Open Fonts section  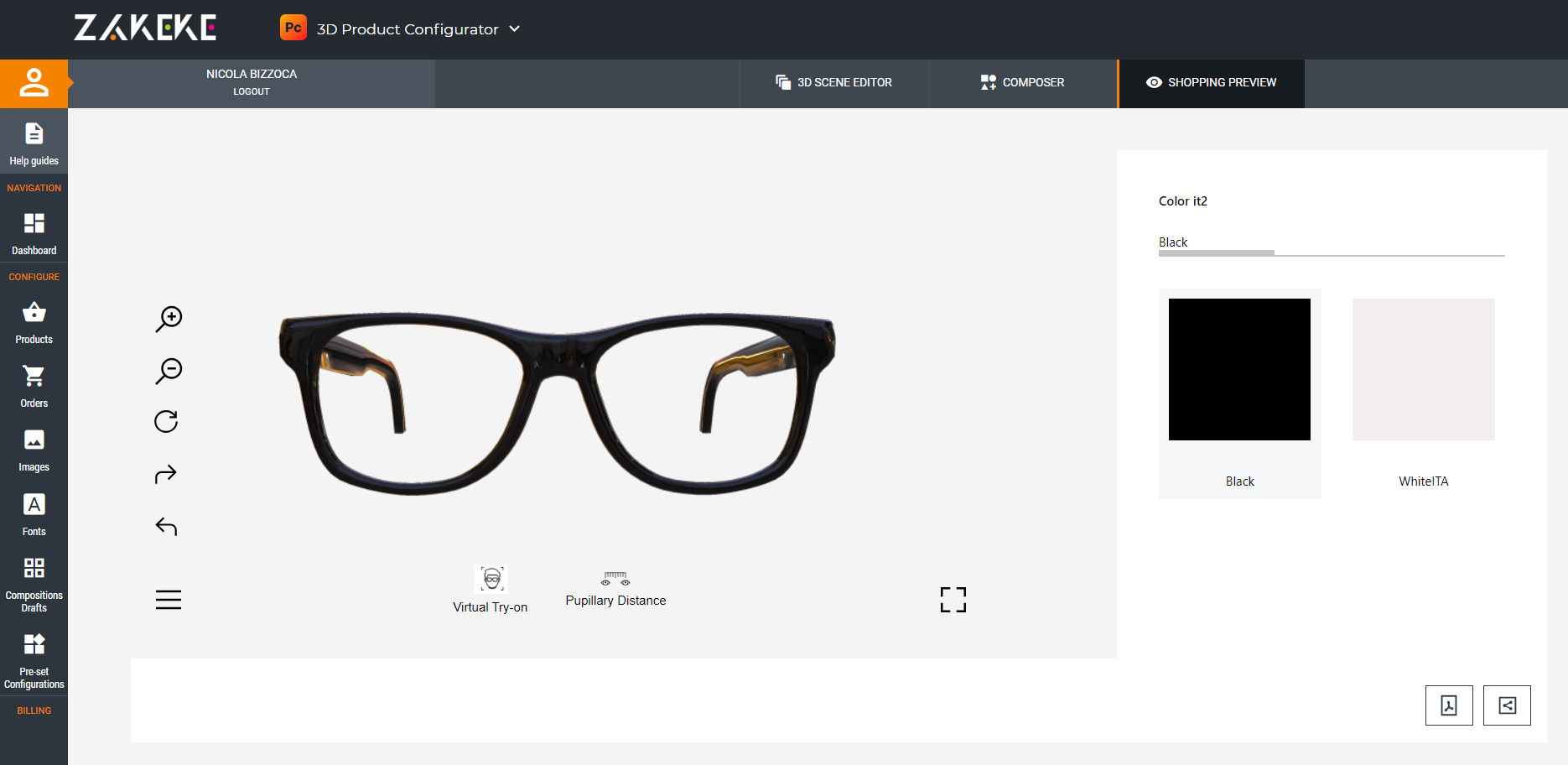34,515
